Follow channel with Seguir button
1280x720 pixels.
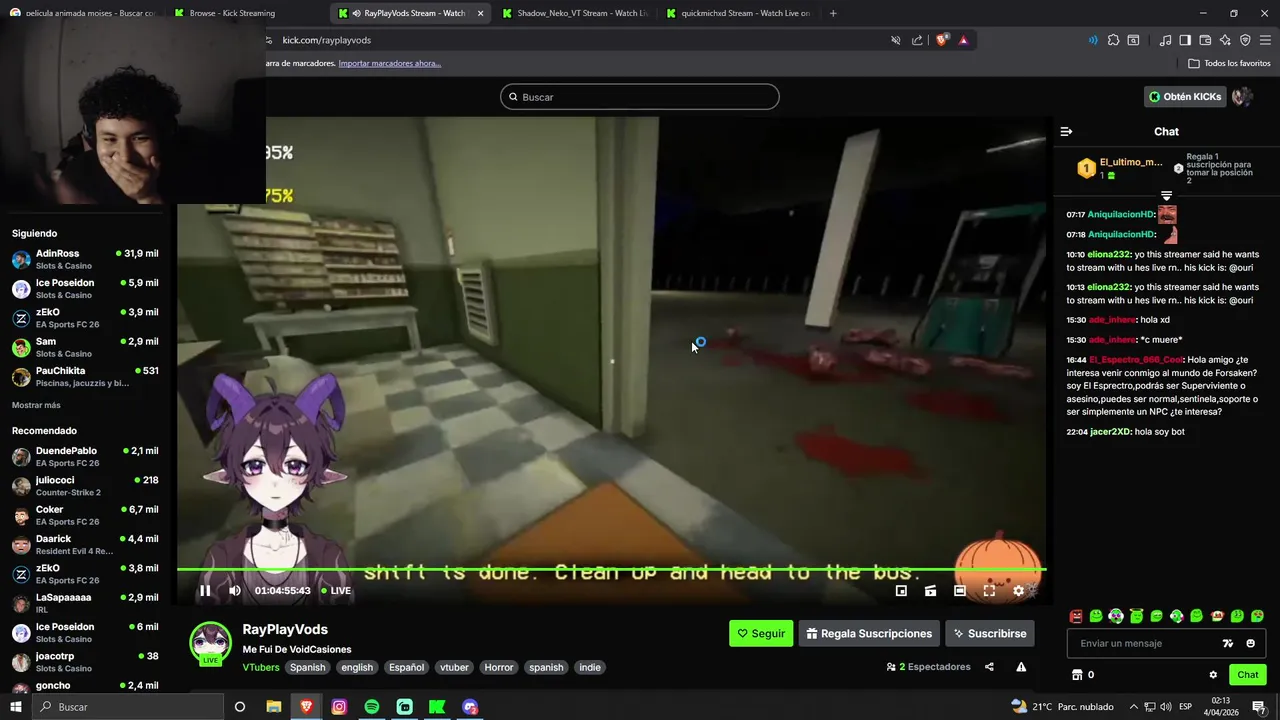coord(761,634)
